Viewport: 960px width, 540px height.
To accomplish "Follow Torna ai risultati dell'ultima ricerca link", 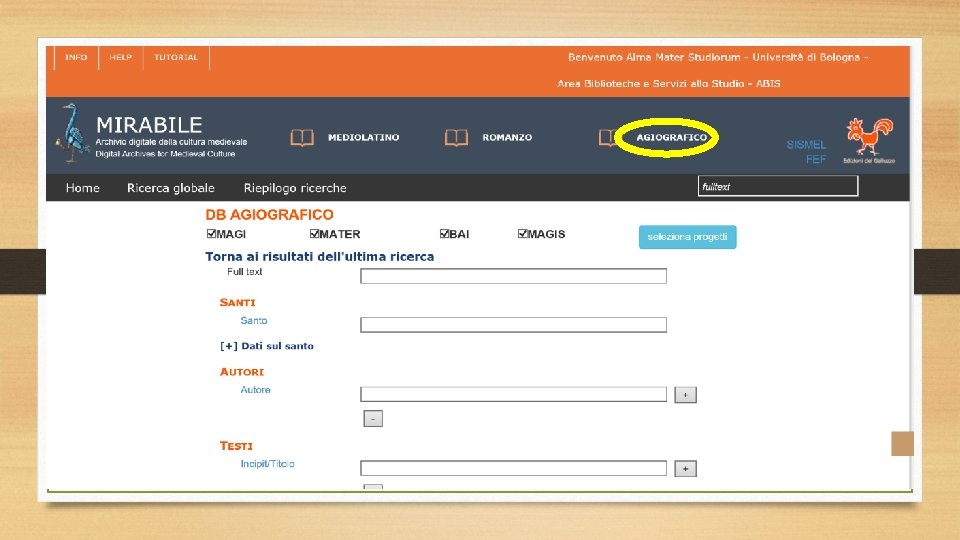I will coord(320,257).
